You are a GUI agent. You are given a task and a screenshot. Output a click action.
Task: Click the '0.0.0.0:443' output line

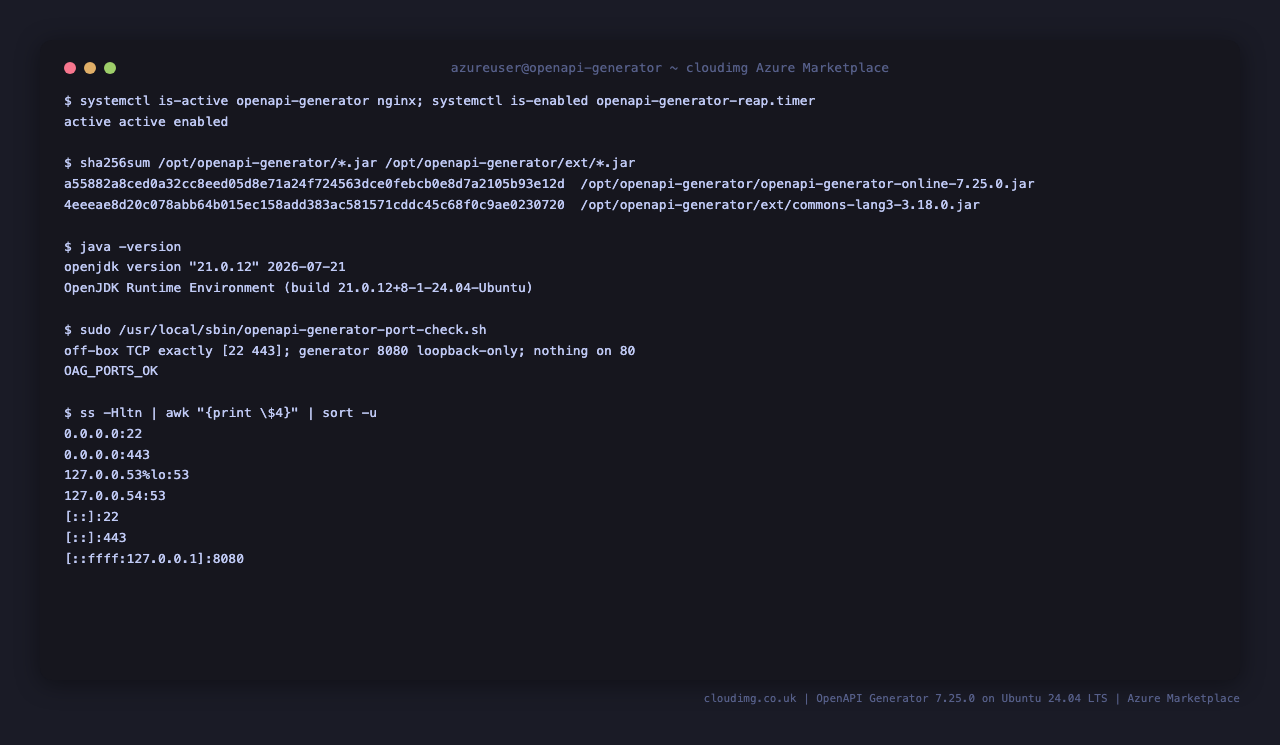tap(107, 455)
